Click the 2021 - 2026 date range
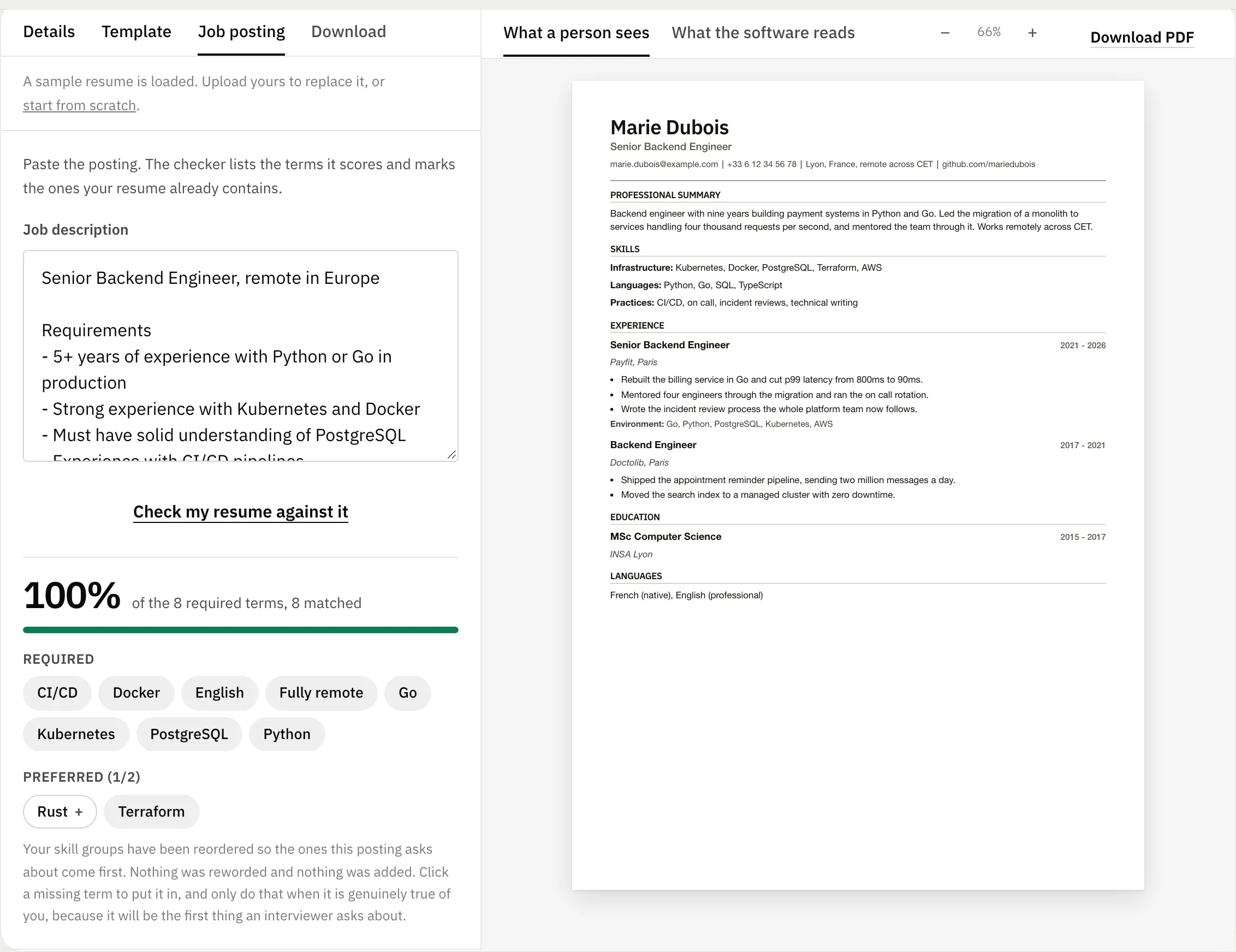The height and width of the screenshot is (952, 1236). point(1083,345)
